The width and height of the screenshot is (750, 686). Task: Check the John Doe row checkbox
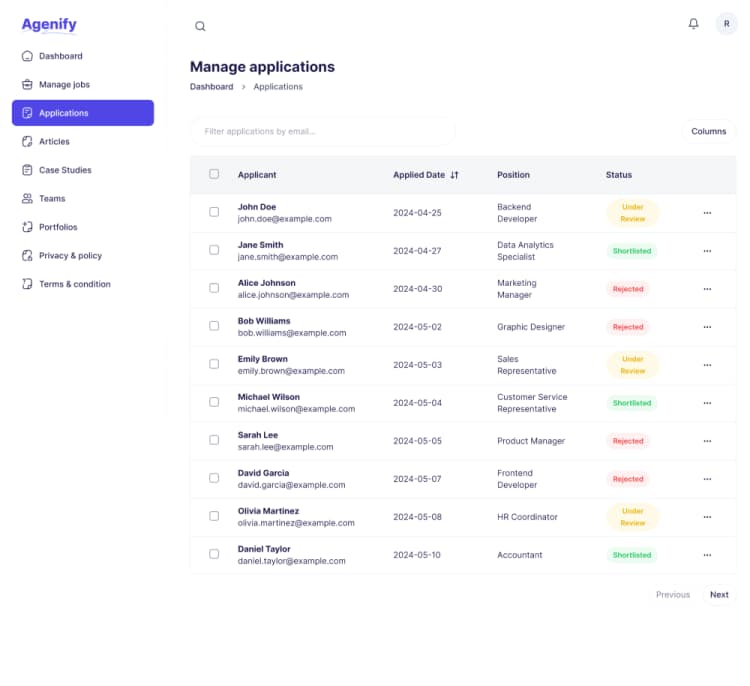(x=214, y=212)
